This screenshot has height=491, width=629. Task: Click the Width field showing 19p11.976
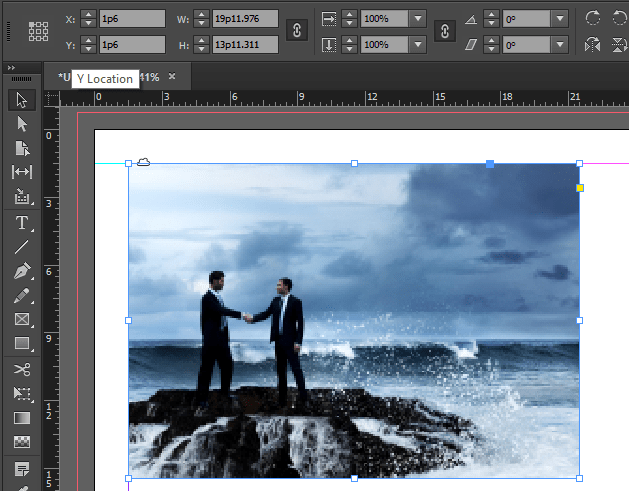(x=246, y=18)
